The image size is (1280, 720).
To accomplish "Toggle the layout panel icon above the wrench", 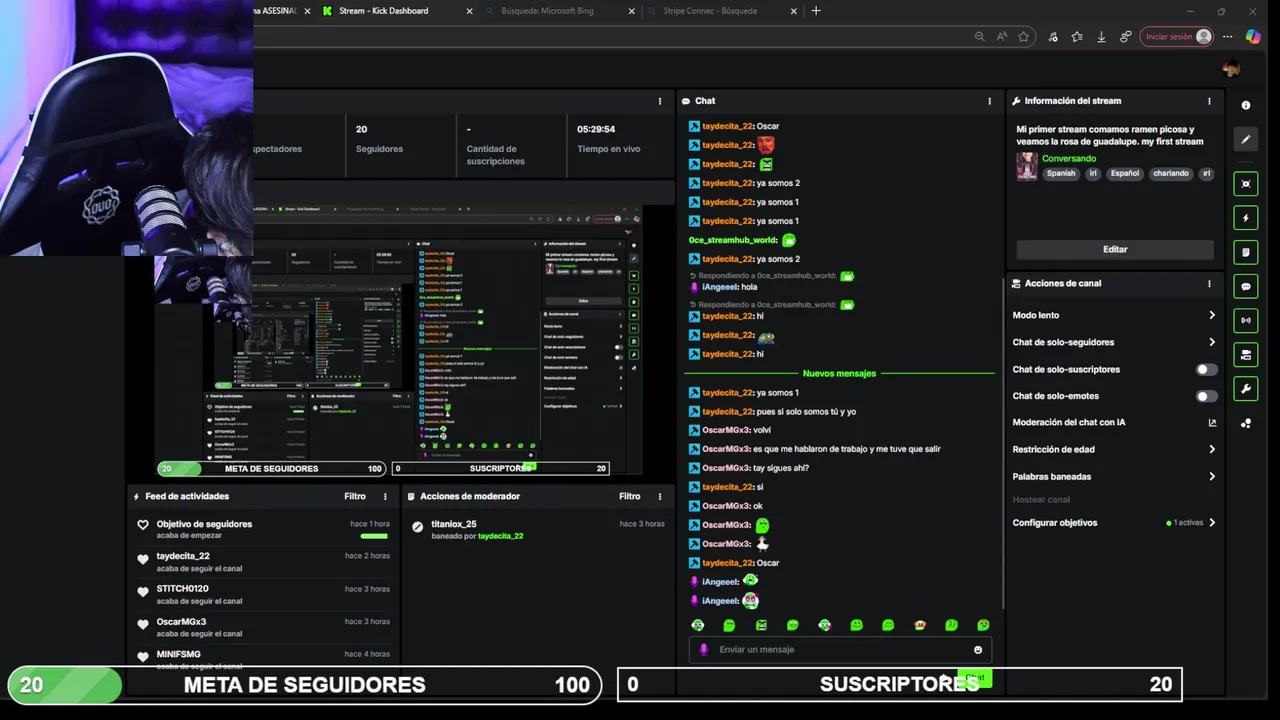I will [1246, 355].
